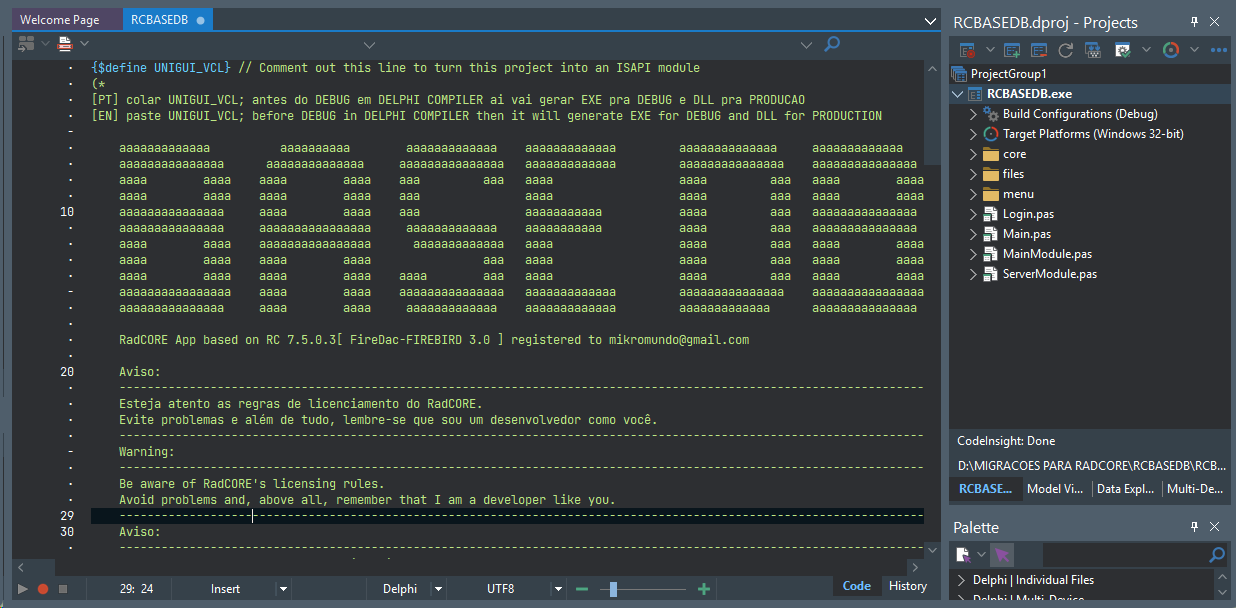The height and width of the screenshot is (608, 1236).
Task: Expand the Build Configurations (Debug) node
Action: click(973, 114)
